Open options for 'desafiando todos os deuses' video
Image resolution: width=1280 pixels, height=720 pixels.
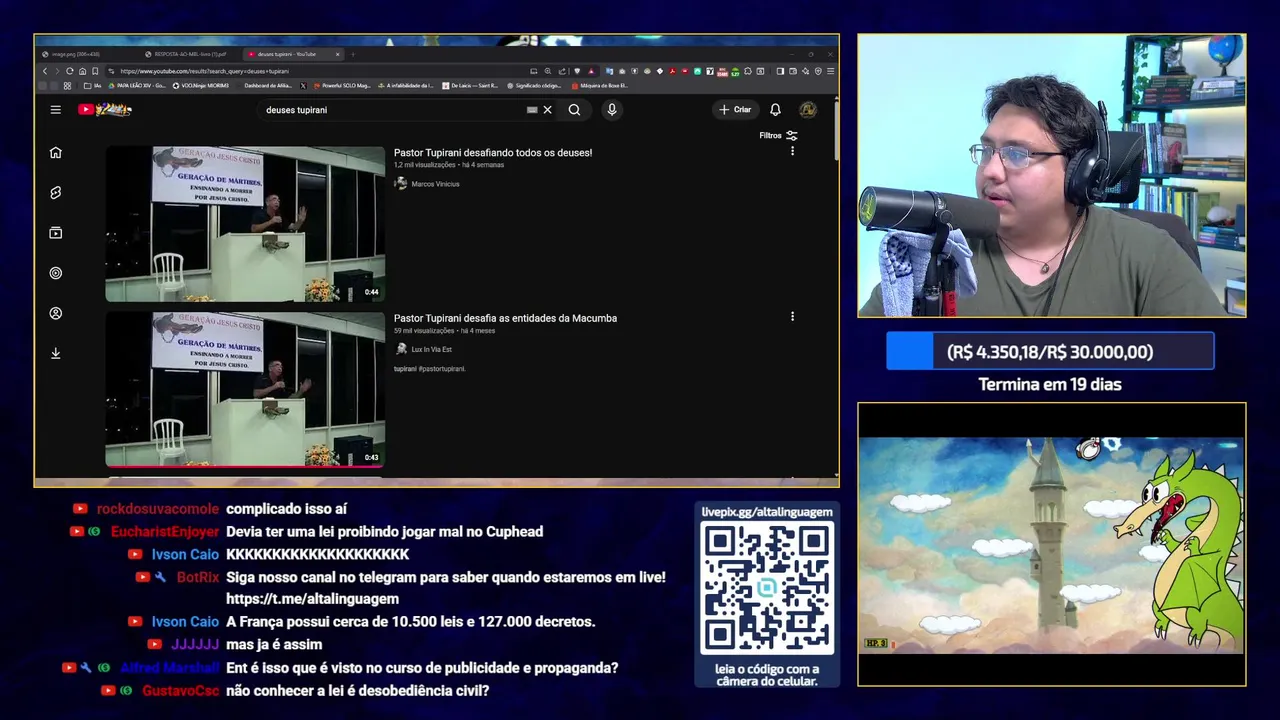[x=792, y=151]
